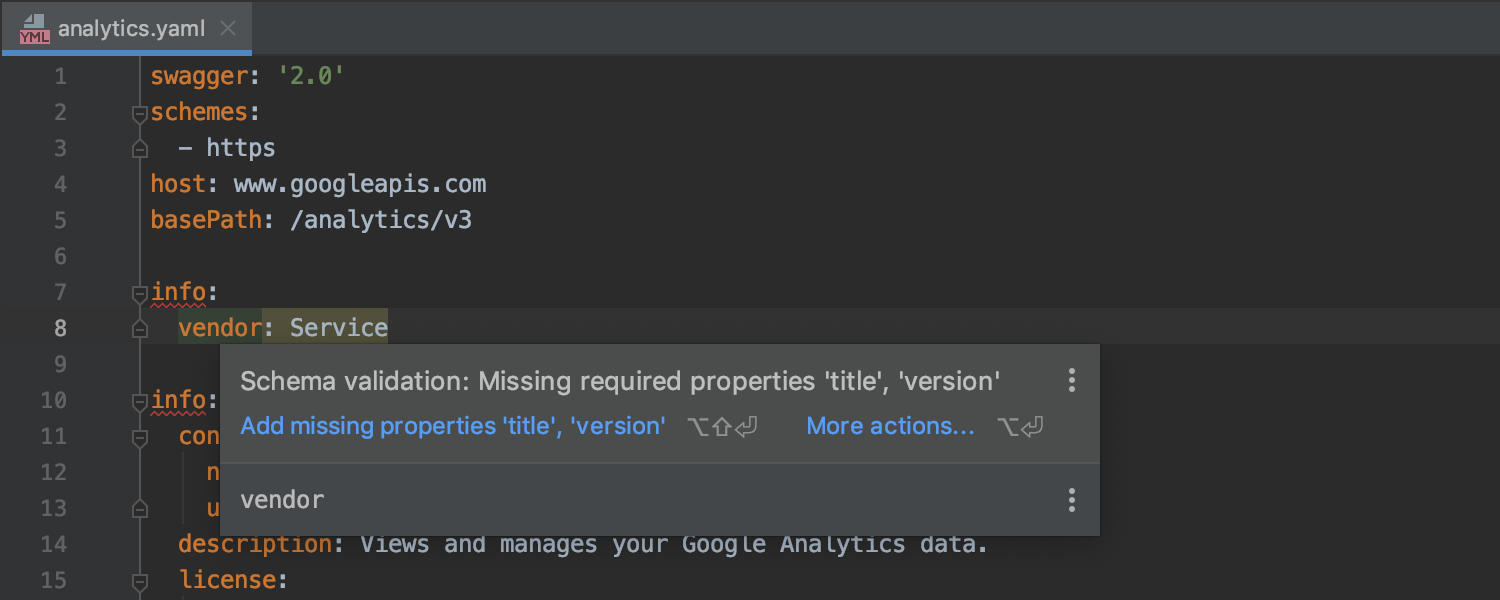Select the vendor item in the popup list

(x=282, y=499)
